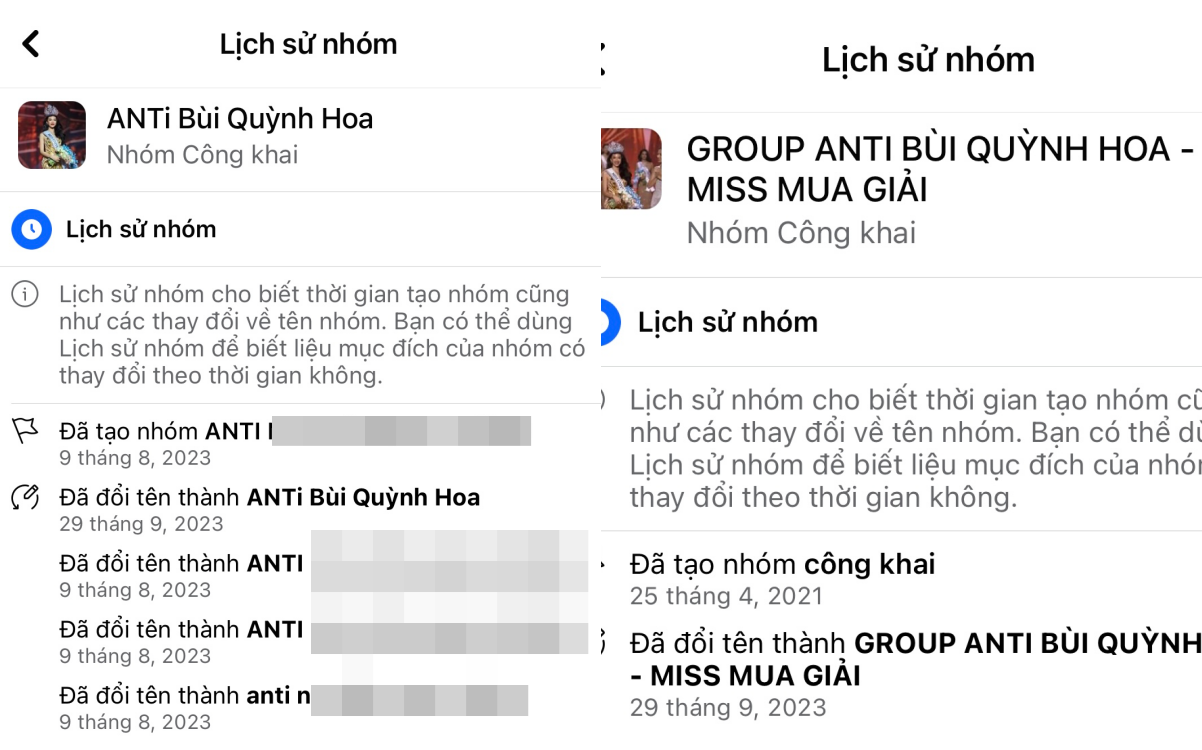Tap the last entry Đã đổi tên thành anti n

(x=293, y=707)
